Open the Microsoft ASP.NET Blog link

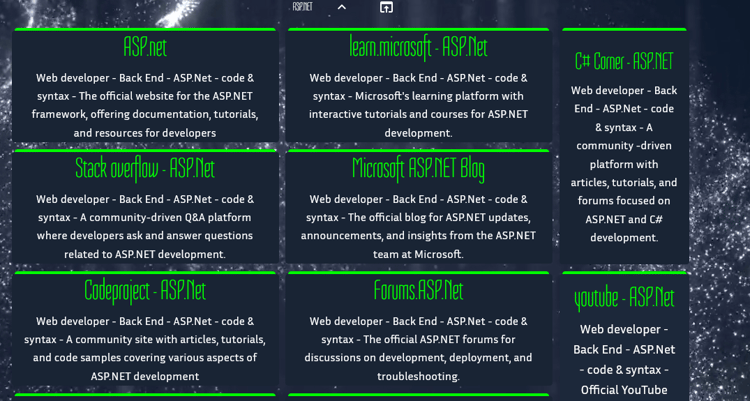pyautogui.click(x=419, y=169)
